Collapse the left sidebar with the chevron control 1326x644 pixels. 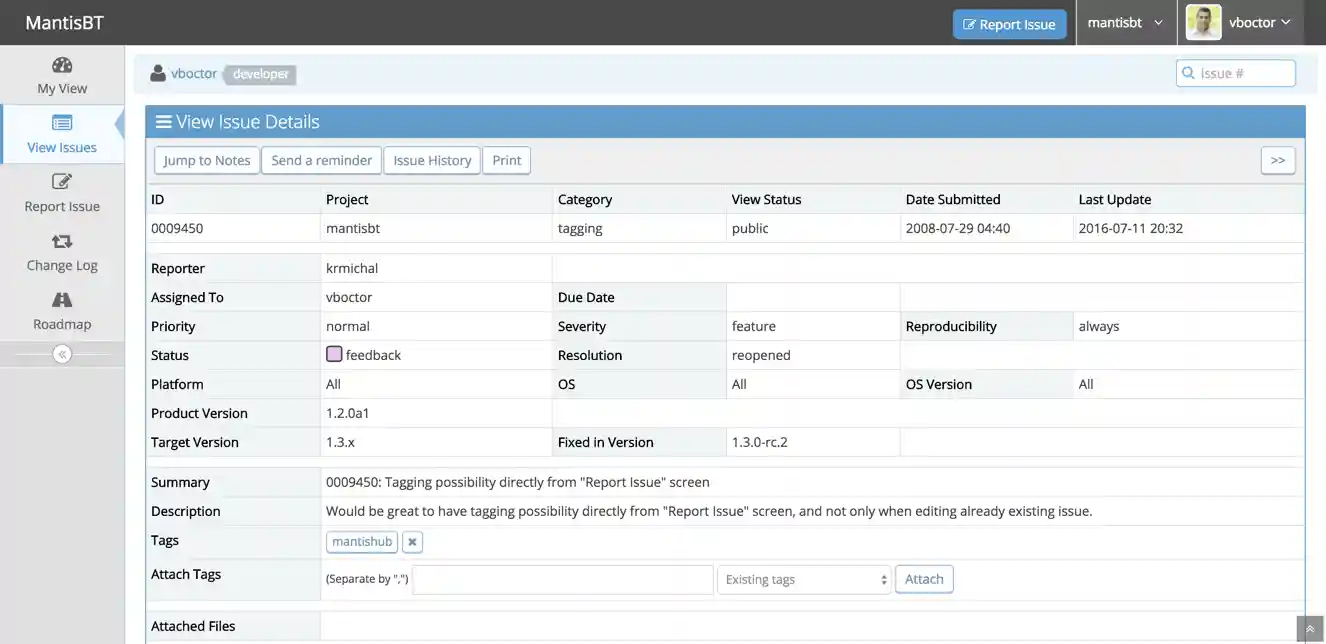[62, 353]
